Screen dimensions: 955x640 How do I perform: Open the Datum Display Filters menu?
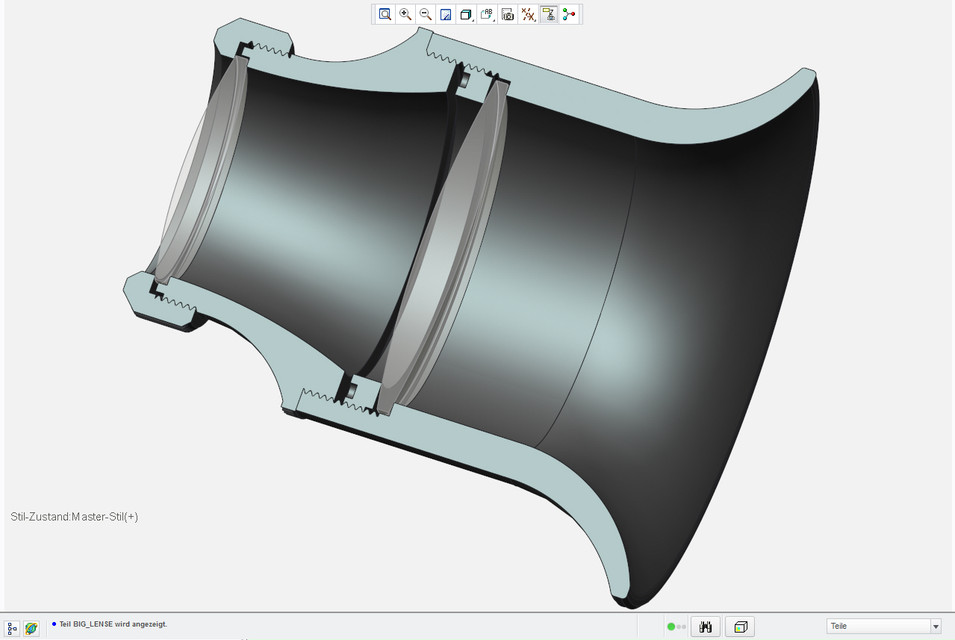click(529, 15)
